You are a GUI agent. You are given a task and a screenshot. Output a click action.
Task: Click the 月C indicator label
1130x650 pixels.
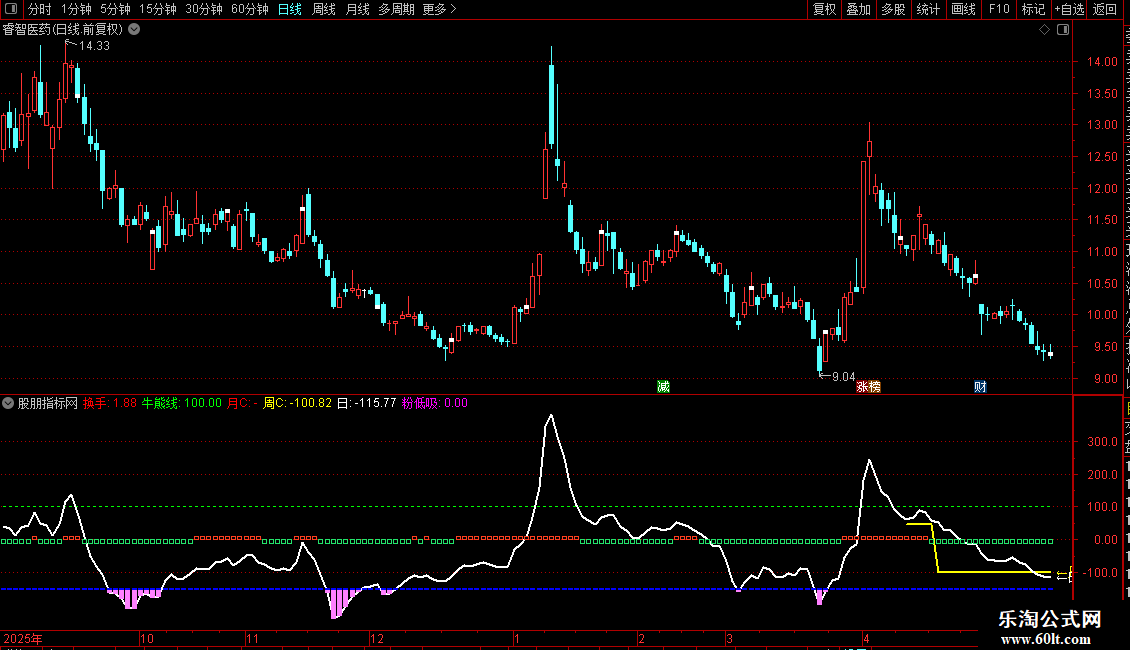click(x=242, y=403)
